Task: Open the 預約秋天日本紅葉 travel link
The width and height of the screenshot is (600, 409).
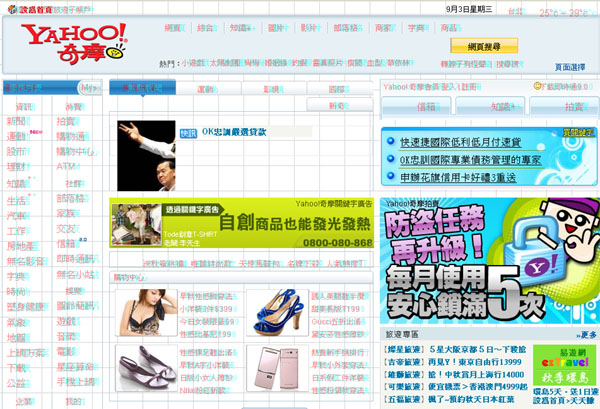Action: click(471, 399)
